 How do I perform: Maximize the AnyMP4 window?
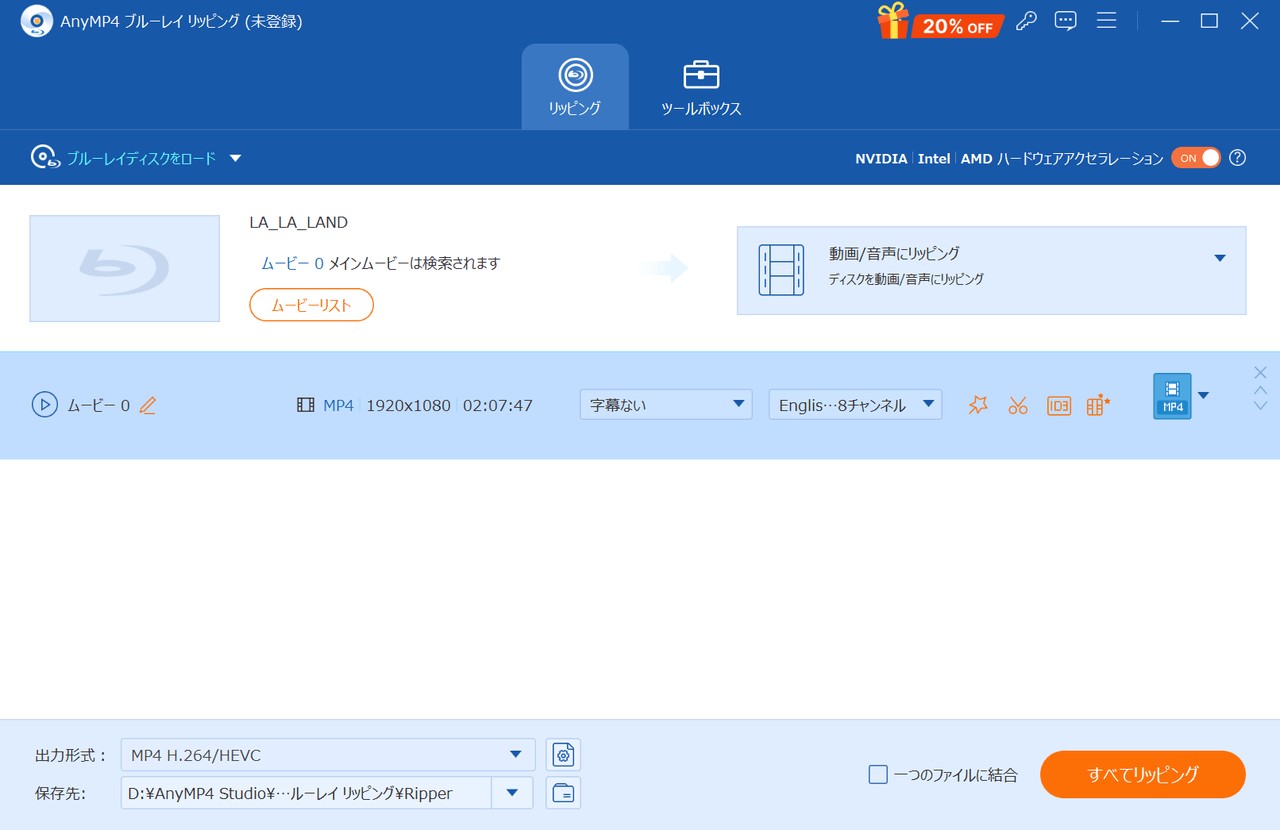point(1210,21)
